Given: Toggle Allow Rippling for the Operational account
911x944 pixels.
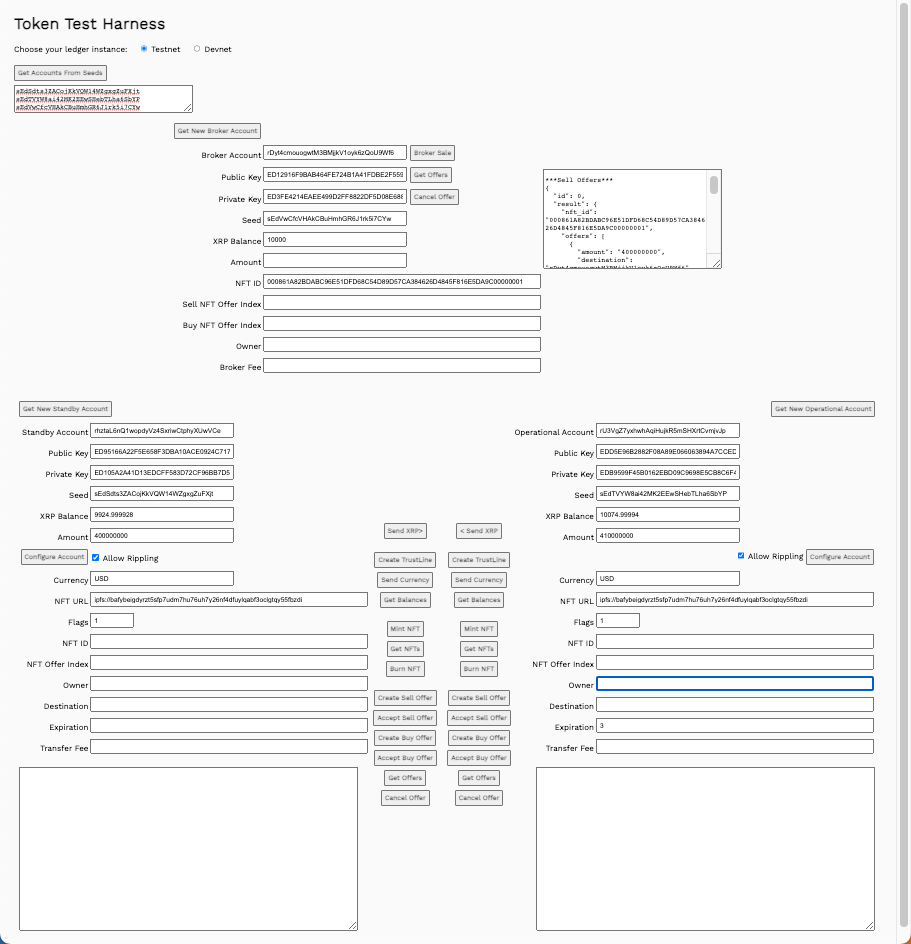Looking at the screenshot, I should click(x=741, y=556).
